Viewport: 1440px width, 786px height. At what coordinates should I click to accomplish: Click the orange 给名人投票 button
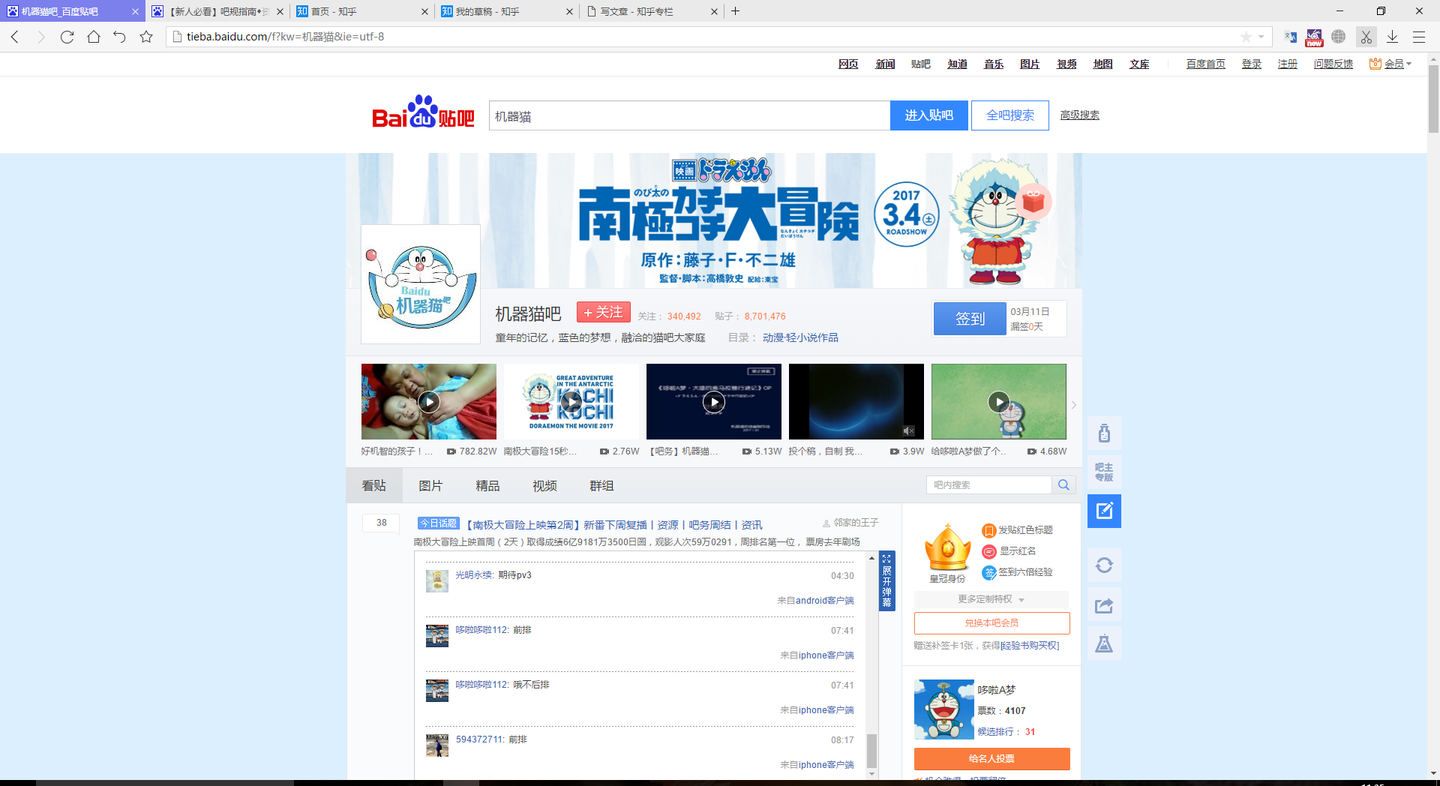pos(992,759)
